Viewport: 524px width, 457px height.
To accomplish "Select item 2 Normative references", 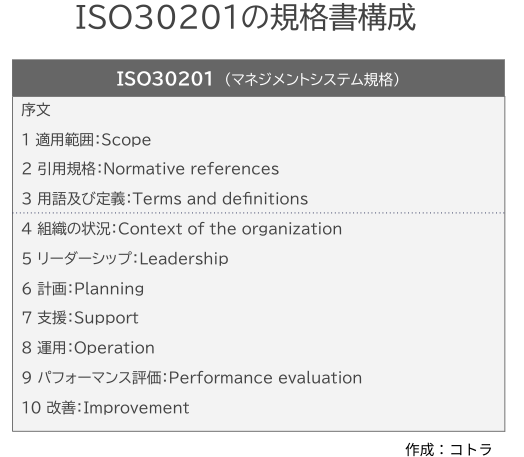I will pyautogui.click(x=150, y=169).
